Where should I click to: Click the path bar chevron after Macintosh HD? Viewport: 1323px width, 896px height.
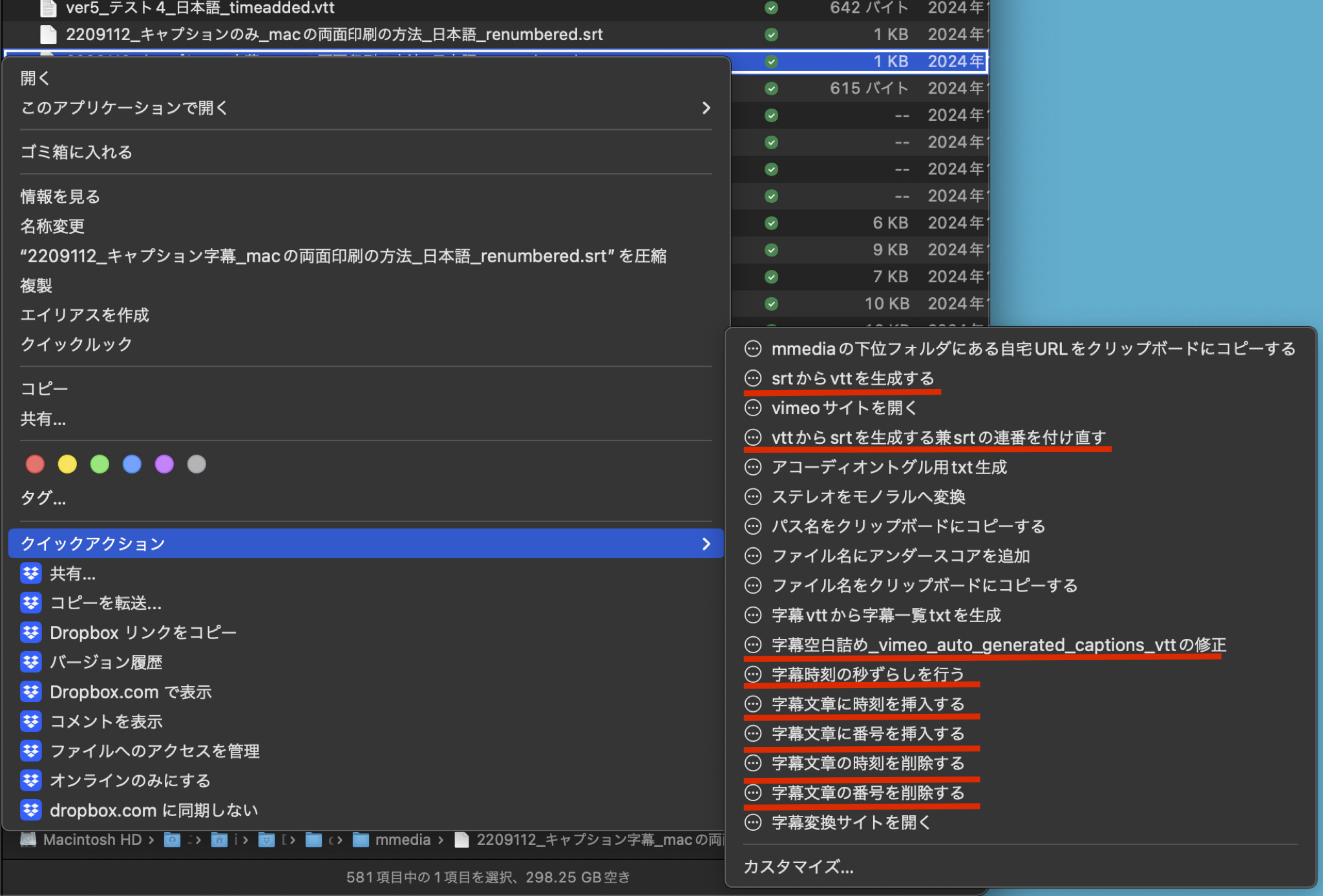click(x=151, y=840)
